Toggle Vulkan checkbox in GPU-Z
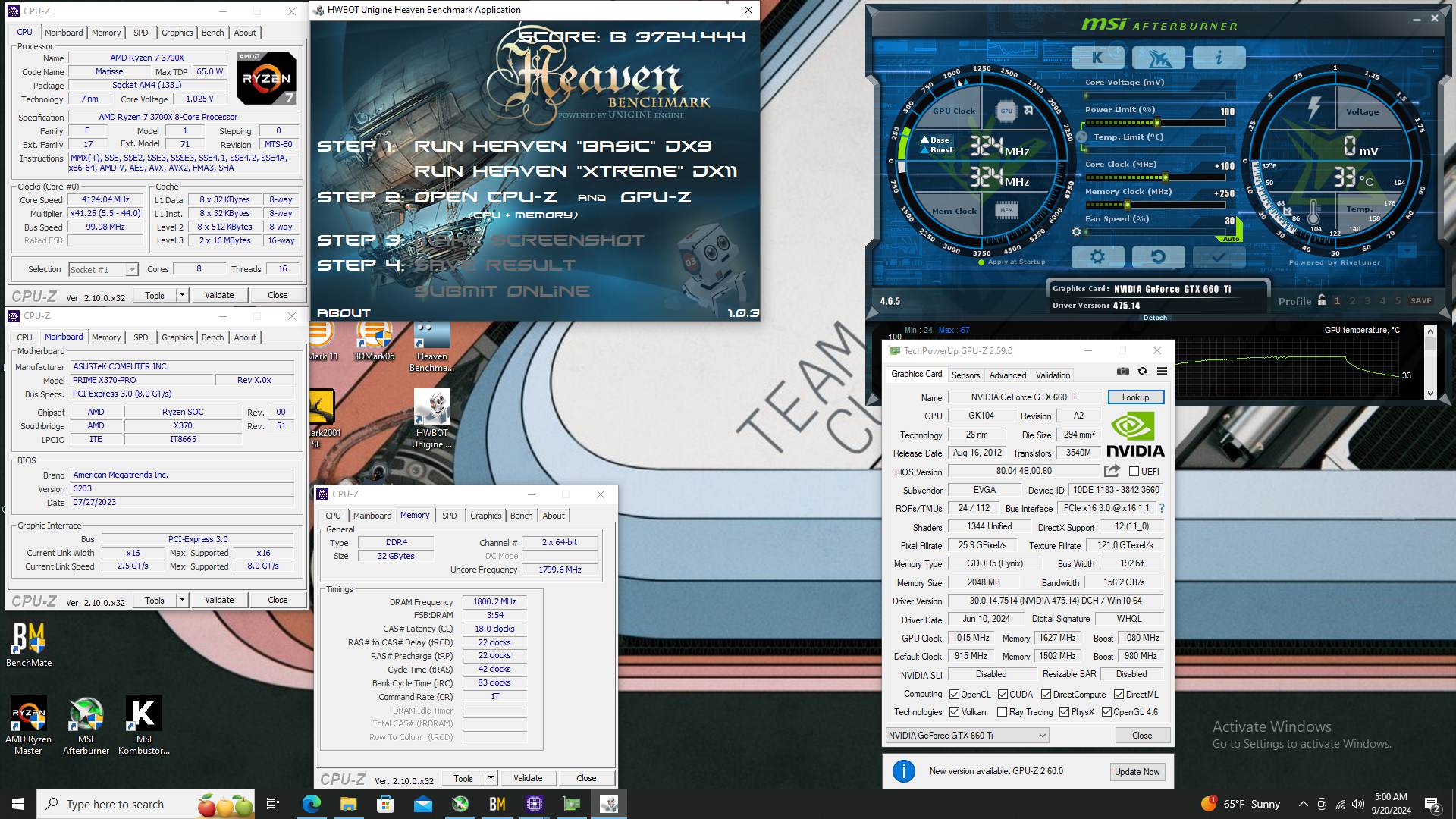Viewport: 1456px width, 819px height. coord(954,712)
